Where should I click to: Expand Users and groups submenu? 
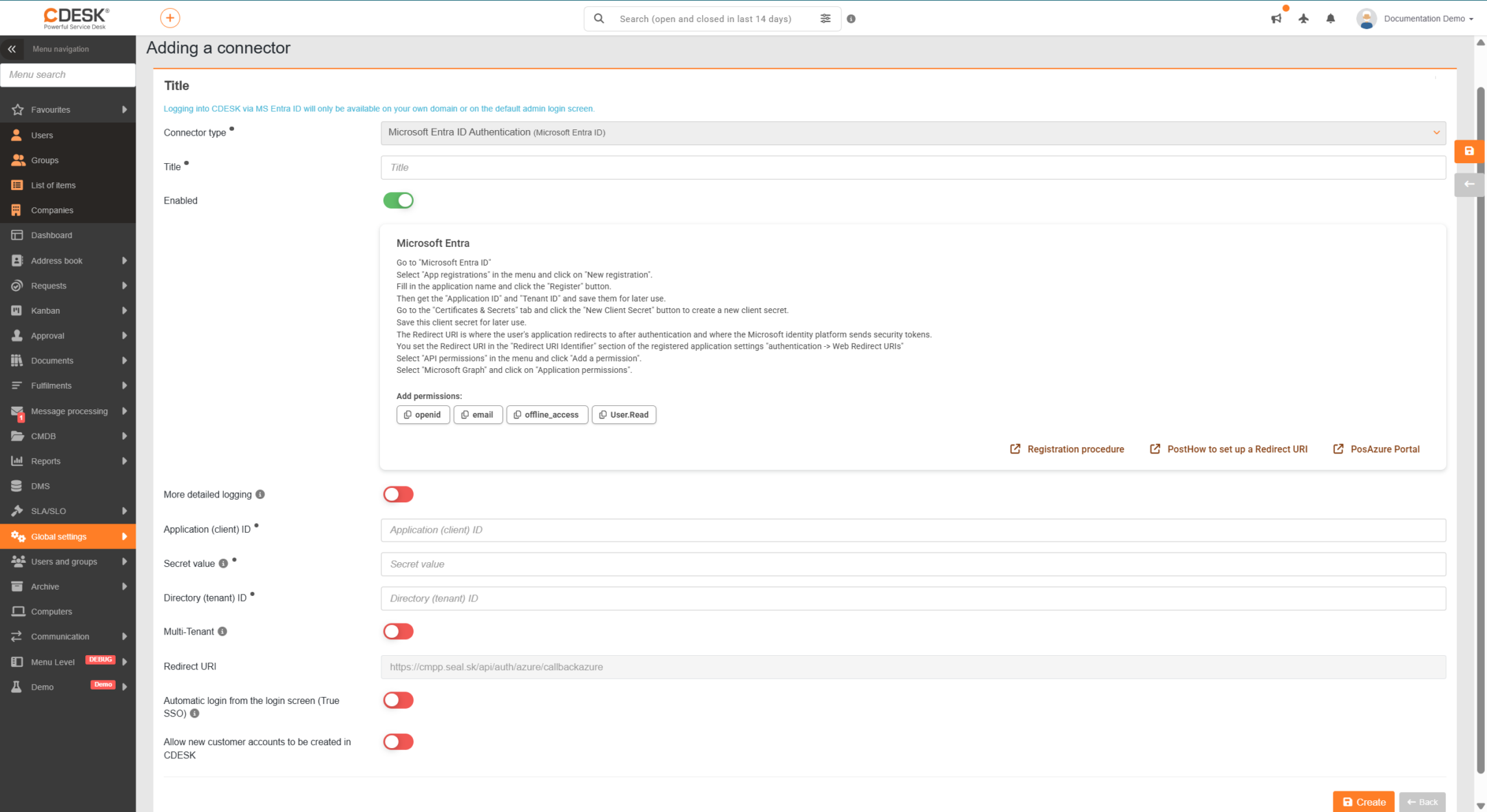(x=125, y=562)
